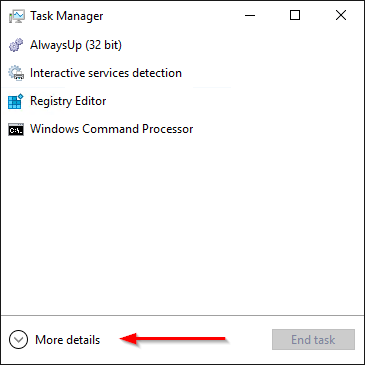Click blank area right of Registry Editor row
This screenshot has height=365, width=365.
(x=235, y=101)
